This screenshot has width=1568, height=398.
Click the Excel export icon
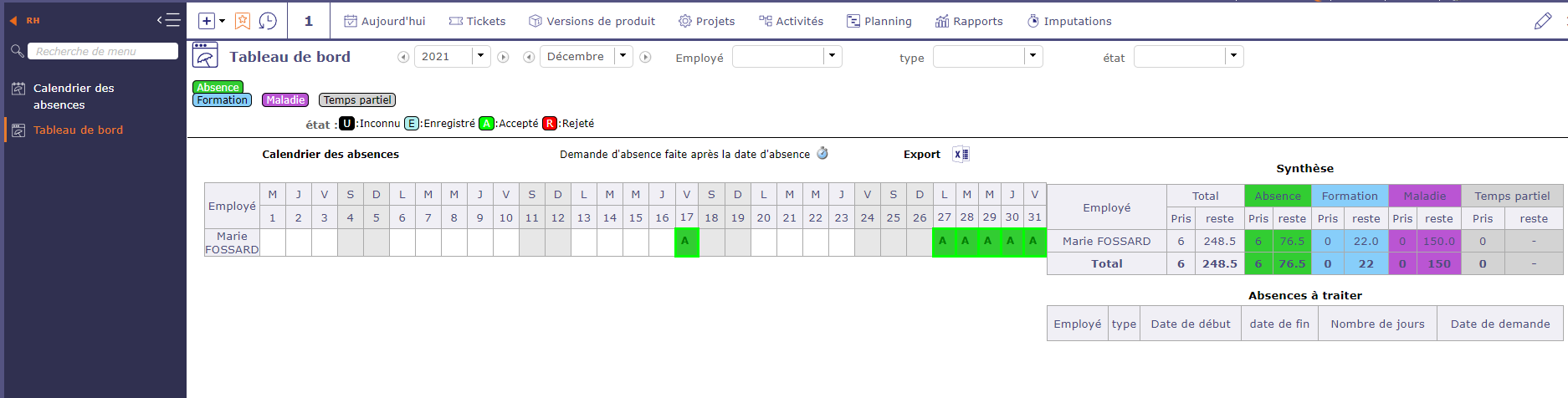point(961,155)
